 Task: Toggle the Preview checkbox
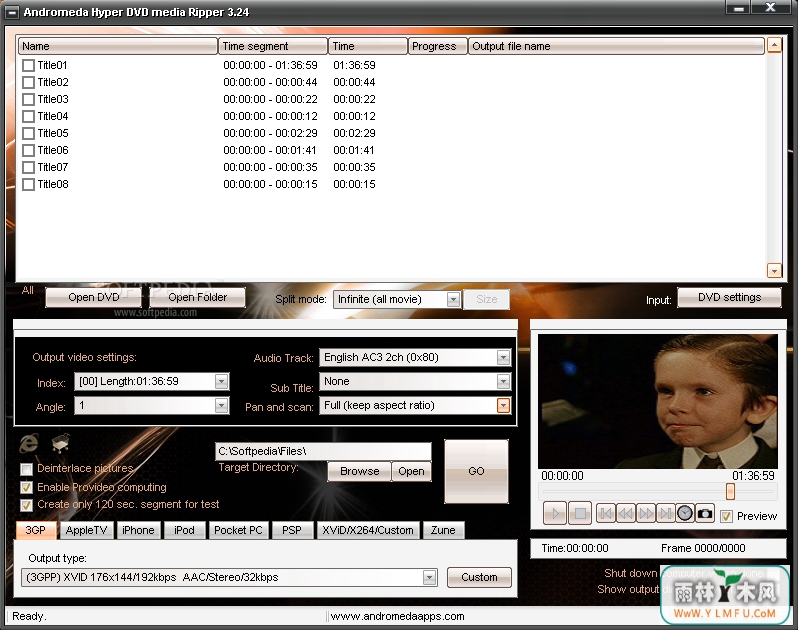click(726, 517)
